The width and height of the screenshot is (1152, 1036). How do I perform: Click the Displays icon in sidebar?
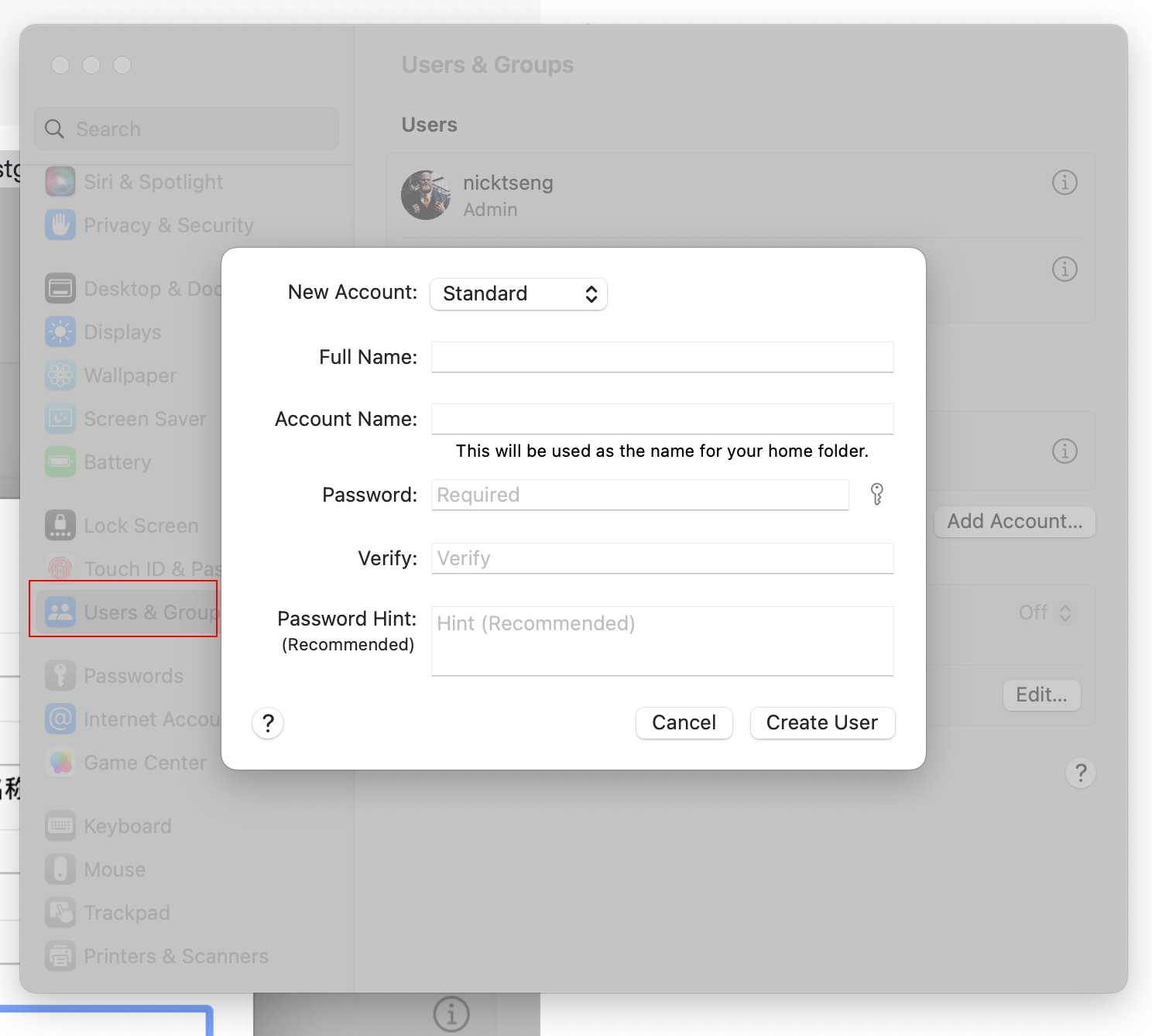60,332
